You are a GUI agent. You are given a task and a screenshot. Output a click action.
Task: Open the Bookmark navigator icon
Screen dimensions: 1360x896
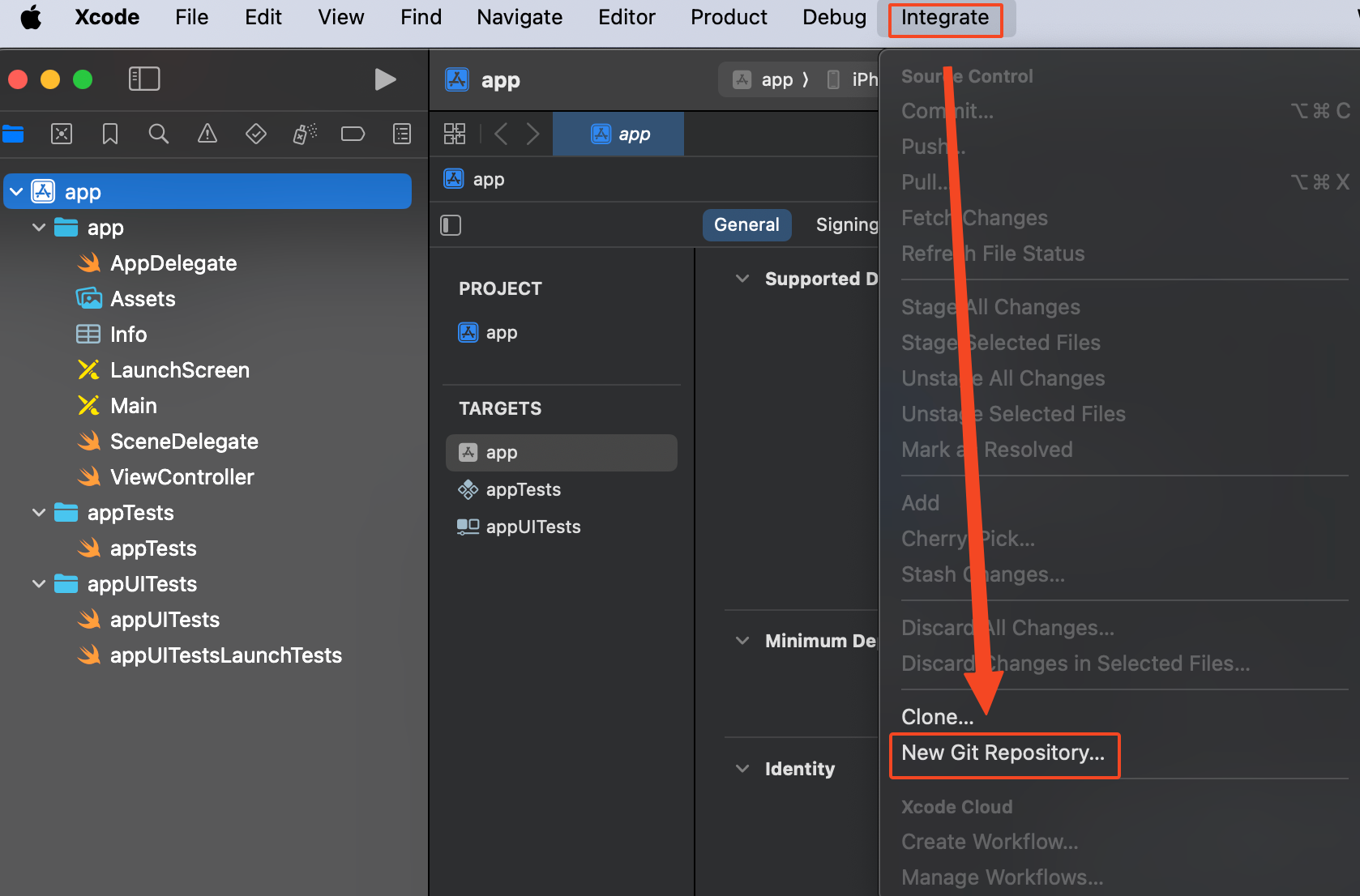[110, 134]
